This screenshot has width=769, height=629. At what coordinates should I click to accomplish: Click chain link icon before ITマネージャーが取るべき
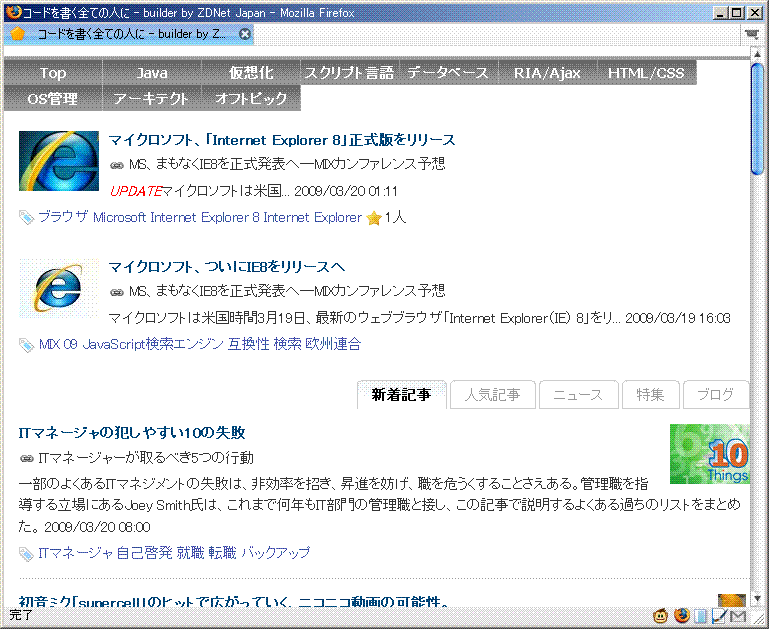26,459
